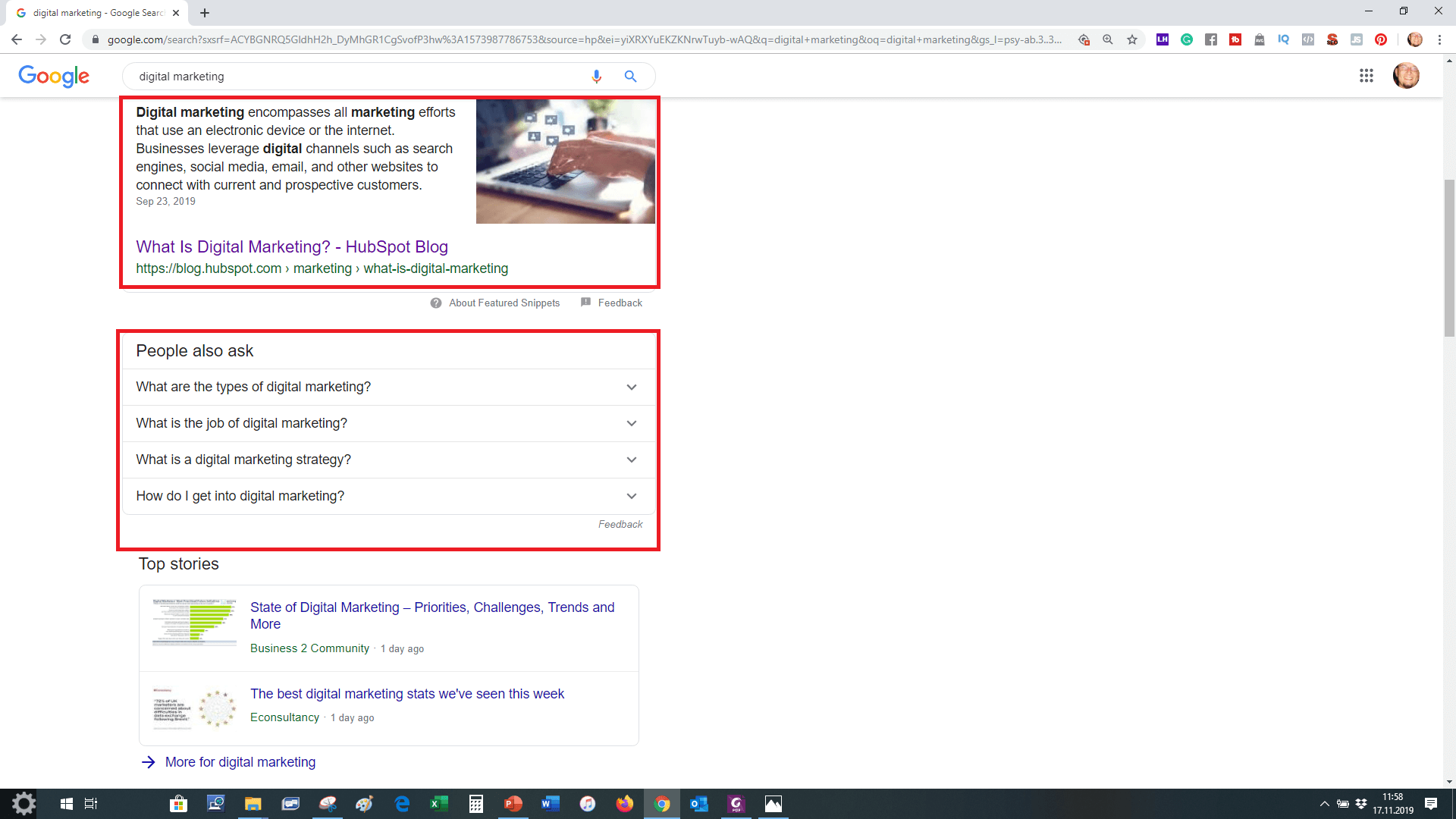The height and width of the screenshot is (819, 1456).
Task: Click the Google search input field
Action: pos(356,77)
